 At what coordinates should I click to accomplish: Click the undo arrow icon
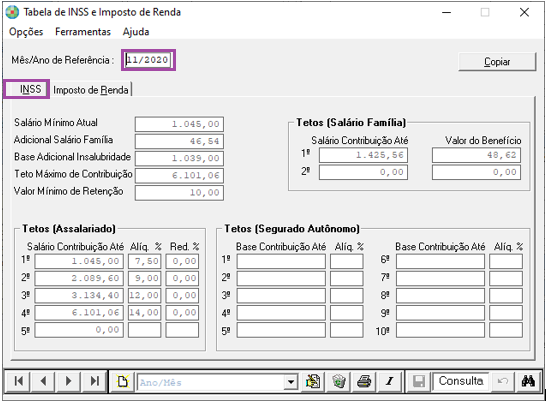point(503,381)
